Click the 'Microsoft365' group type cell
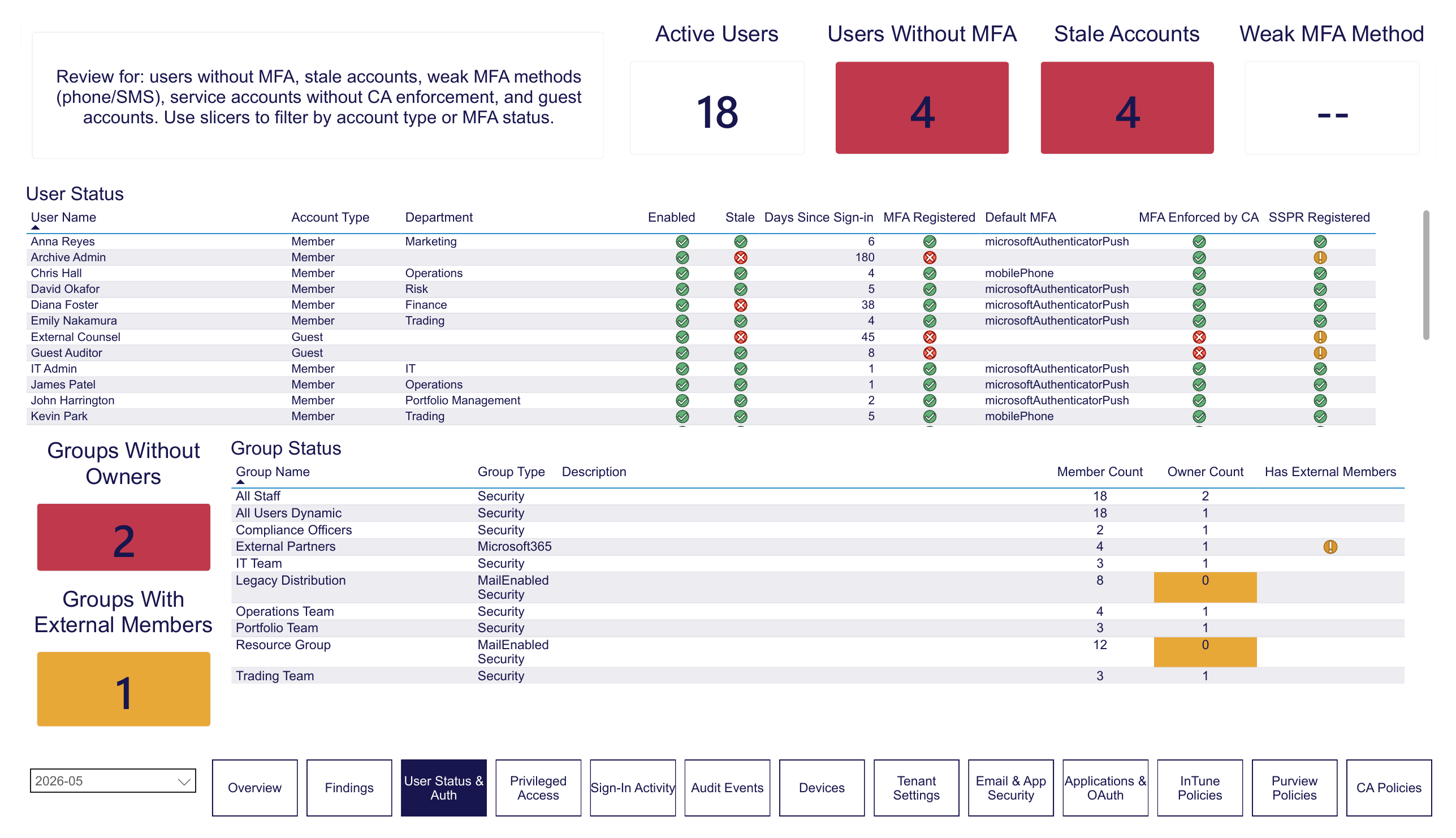The width and height of the screenshot is (1456, 838). coord(514,546)
